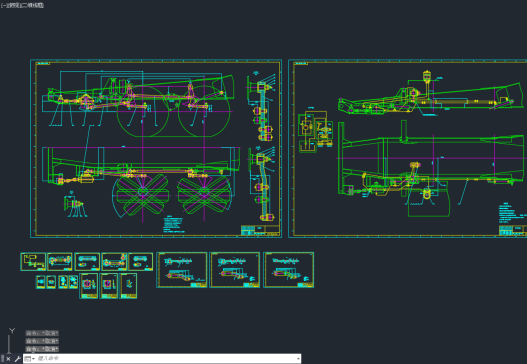Grab the command line grip handle

2,359
